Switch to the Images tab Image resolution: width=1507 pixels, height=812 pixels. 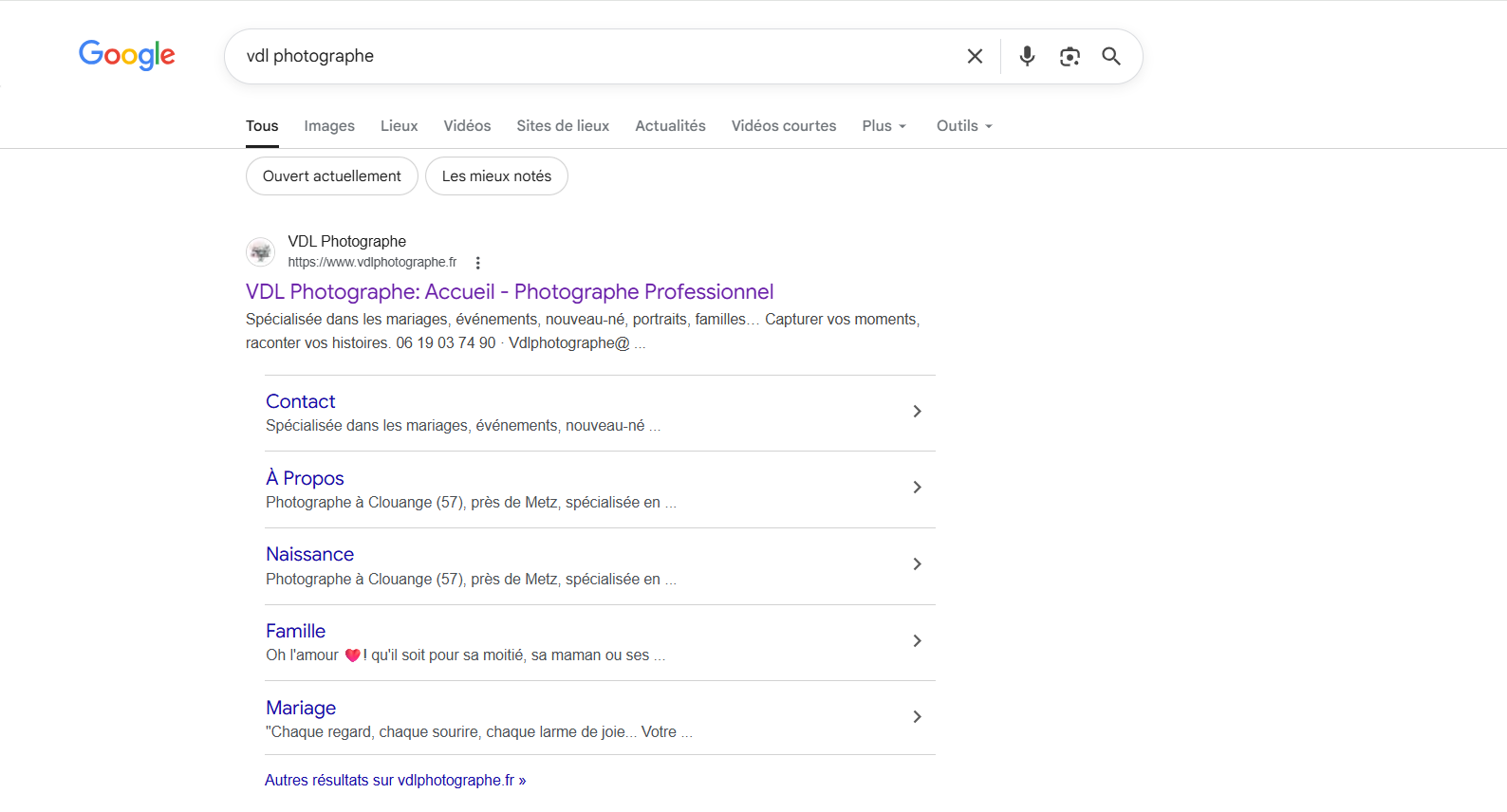click(x=329, y=126)
